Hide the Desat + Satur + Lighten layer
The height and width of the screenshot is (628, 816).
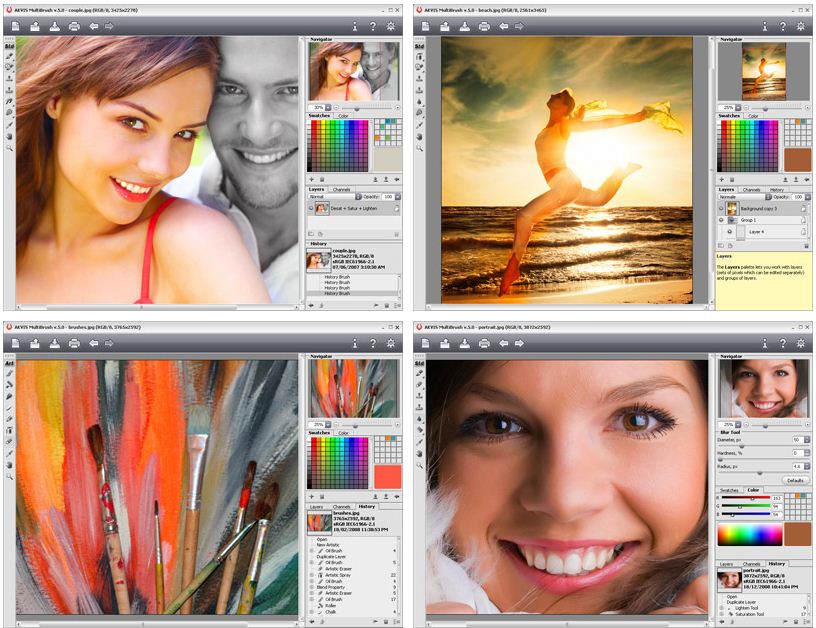tap(311, 207)
